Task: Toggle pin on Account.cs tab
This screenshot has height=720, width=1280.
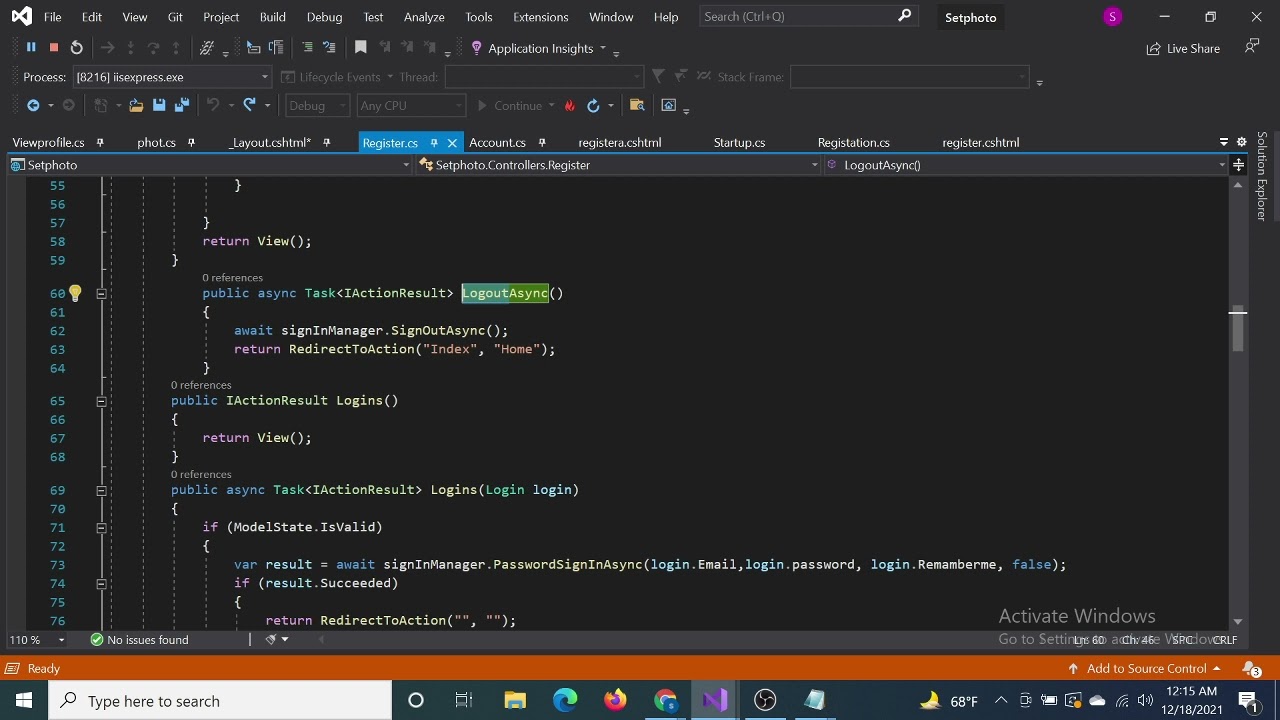Action: pyautogui.click(x=542, y=143)
